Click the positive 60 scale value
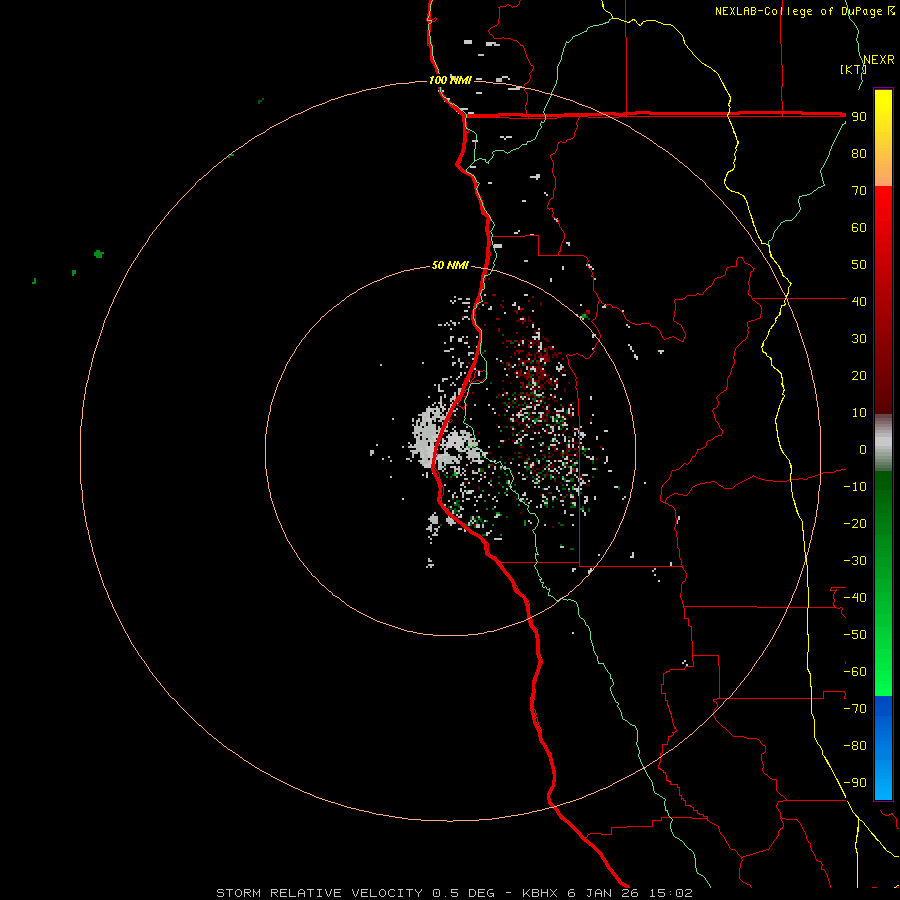 859,228
